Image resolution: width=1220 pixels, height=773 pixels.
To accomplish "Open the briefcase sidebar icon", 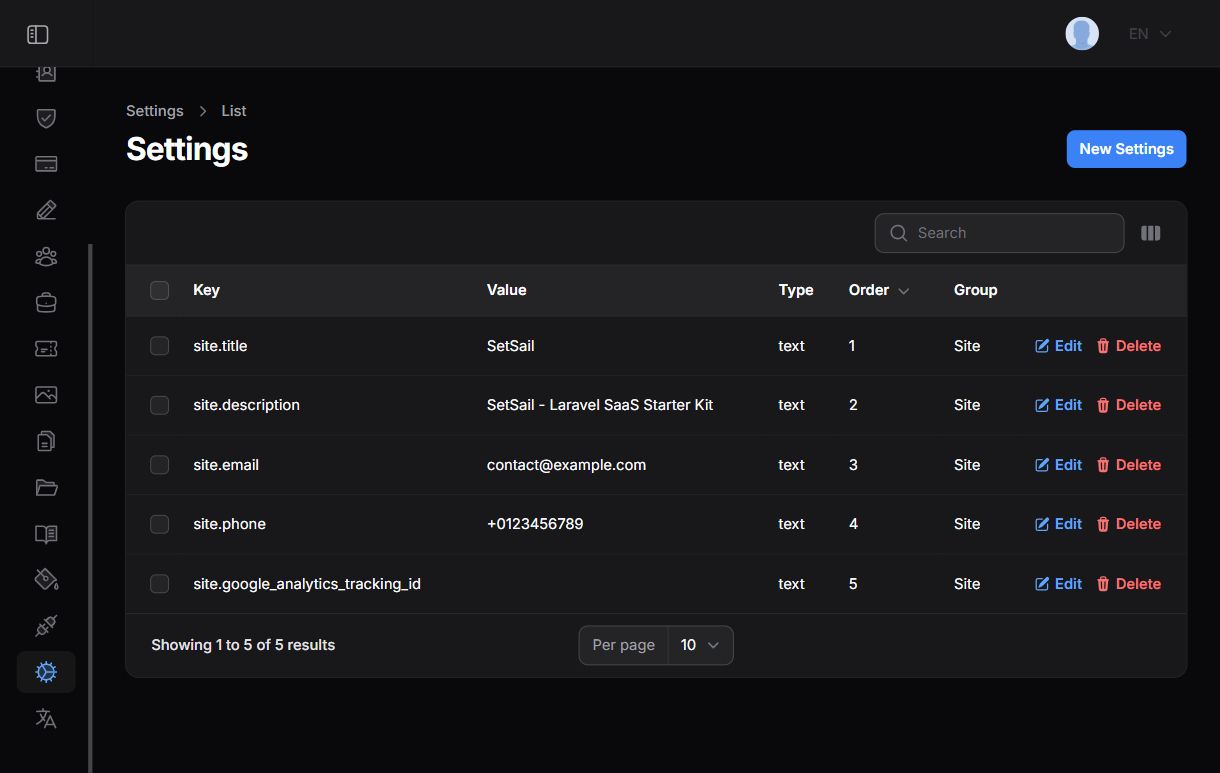I will click(46, 301).
